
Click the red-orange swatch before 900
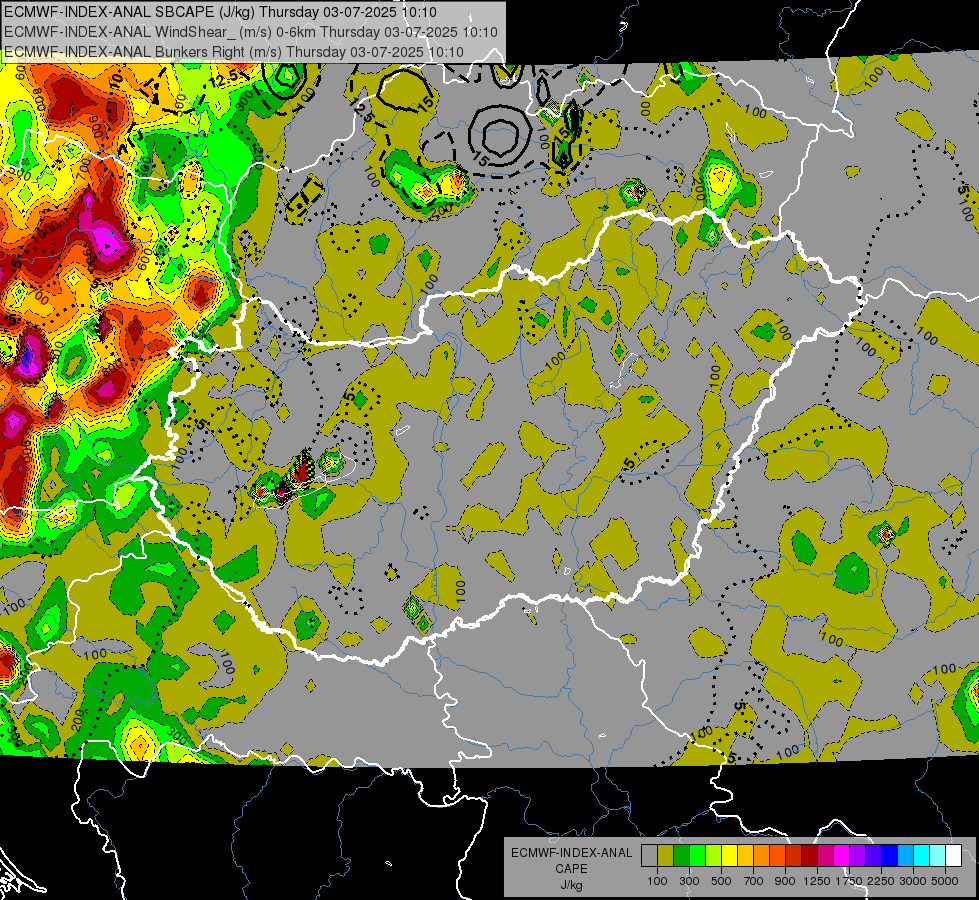pos(777,856)
